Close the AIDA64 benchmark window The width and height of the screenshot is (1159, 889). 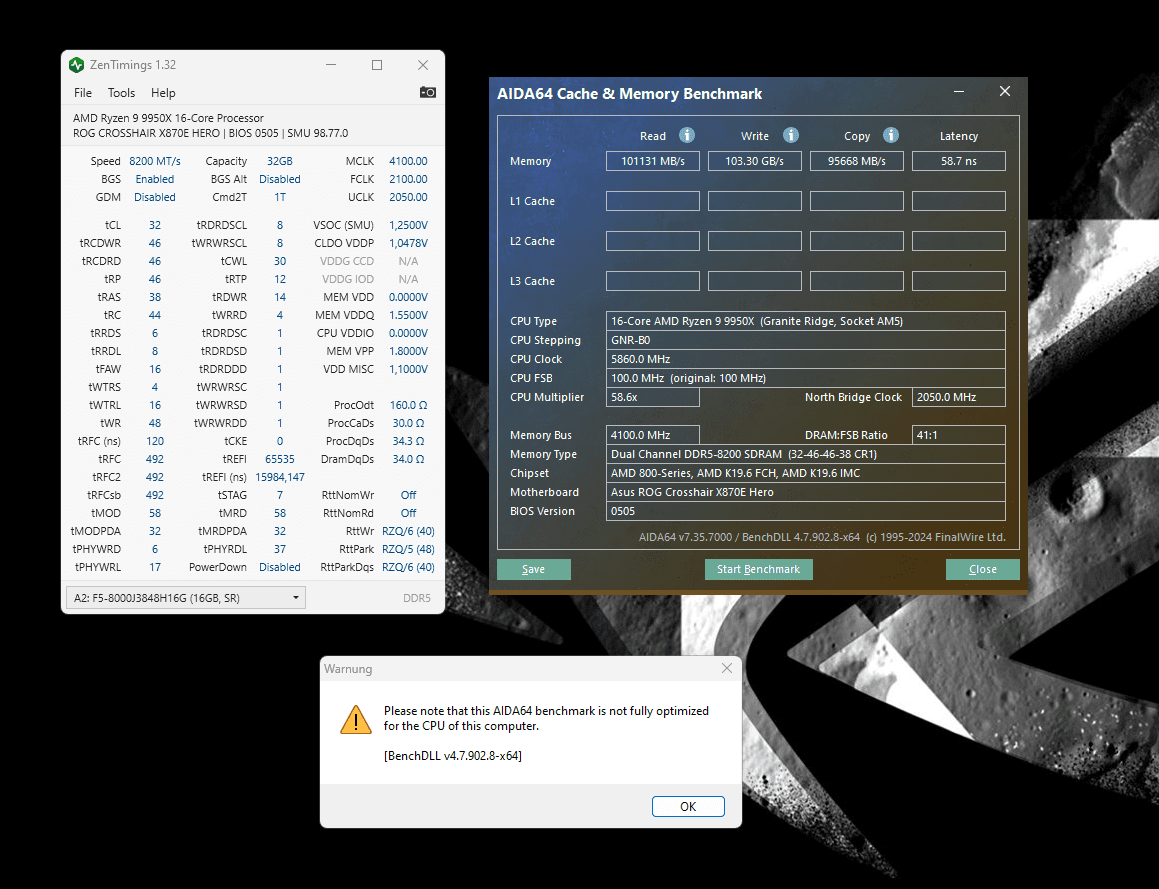coord(1005,91)
